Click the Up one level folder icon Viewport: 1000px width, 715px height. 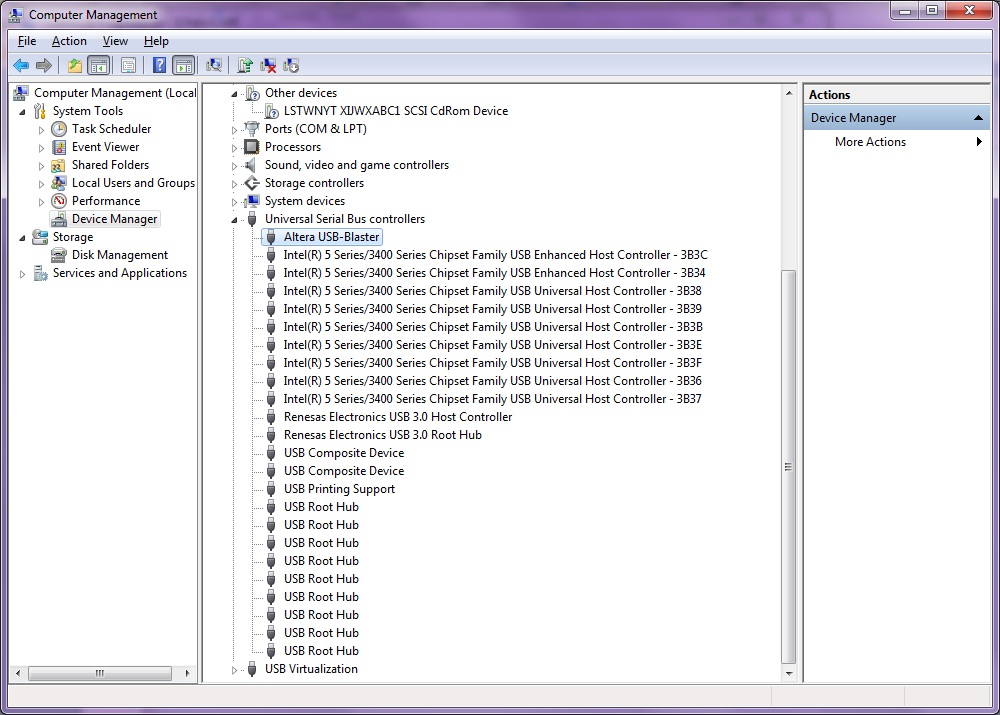point(75,66)
